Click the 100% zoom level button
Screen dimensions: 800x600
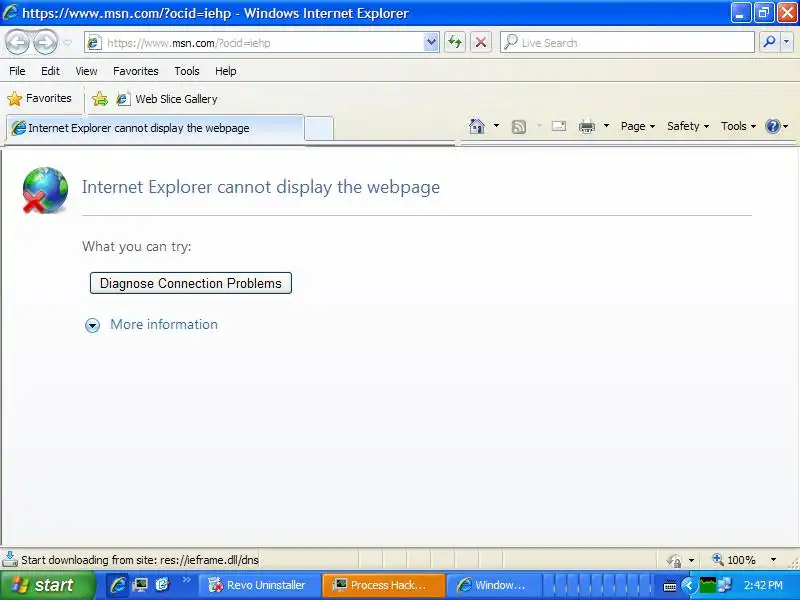click(734, 560)
